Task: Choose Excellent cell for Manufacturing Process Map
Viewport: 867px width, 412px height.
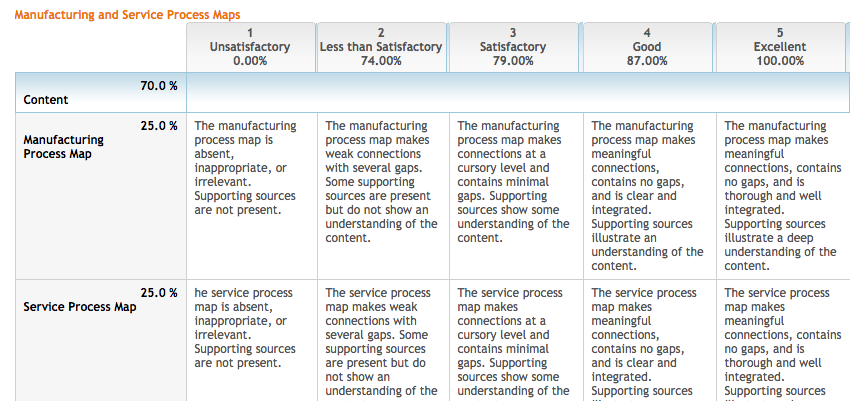Action: (x=783, y=196)
